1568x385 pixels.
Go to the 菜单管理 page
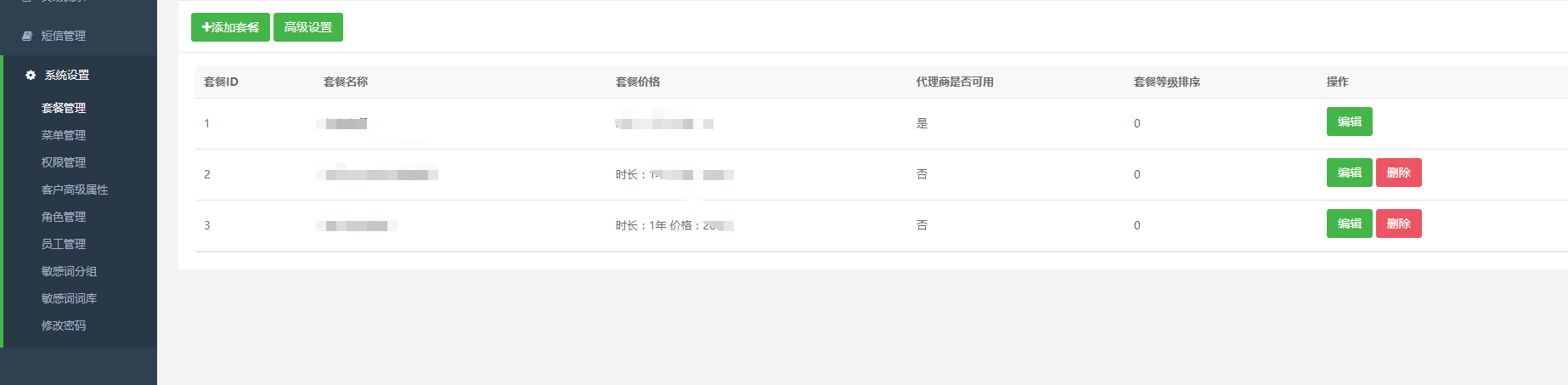(64, 135)
